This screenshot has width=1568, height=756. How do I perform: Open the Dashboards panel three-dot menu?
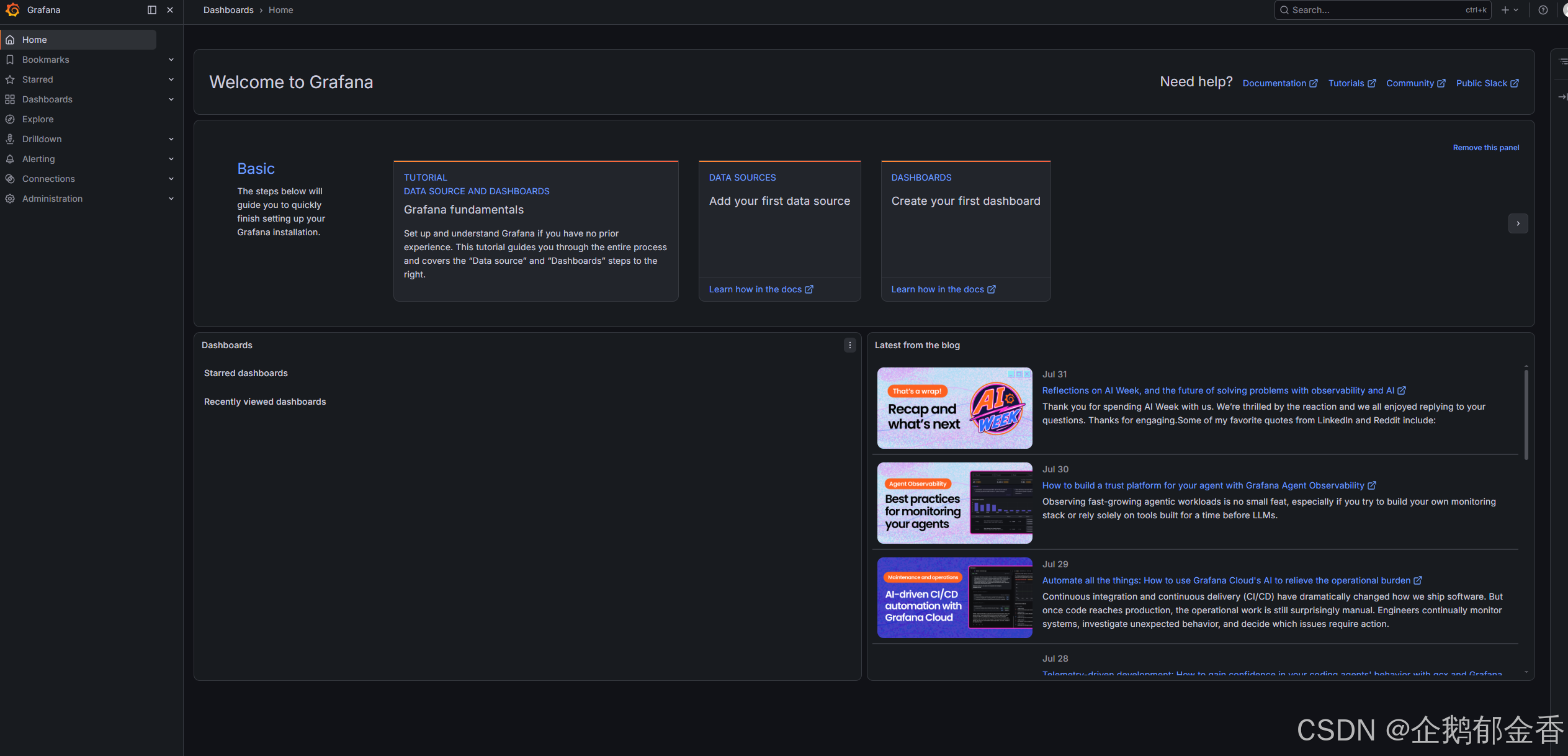pos(850,345)
